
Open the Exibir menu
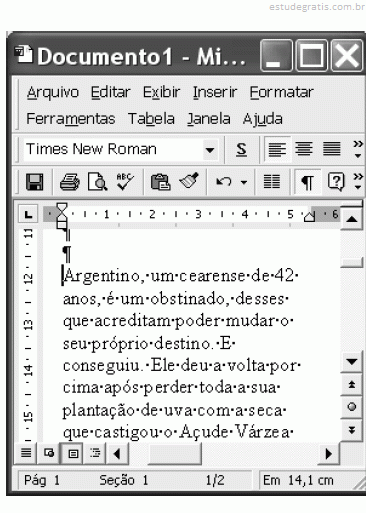tap(162, 92)
